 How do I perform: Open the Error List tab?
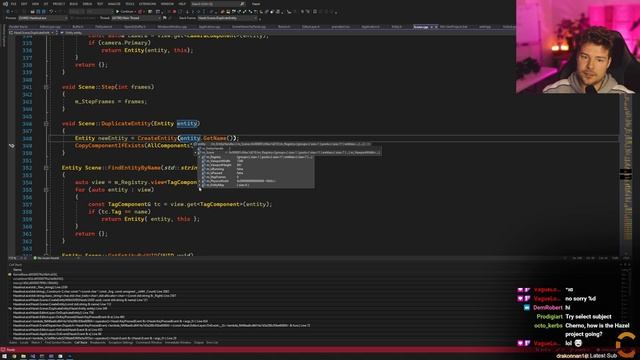pyautogui.click(x=212, y=342)
